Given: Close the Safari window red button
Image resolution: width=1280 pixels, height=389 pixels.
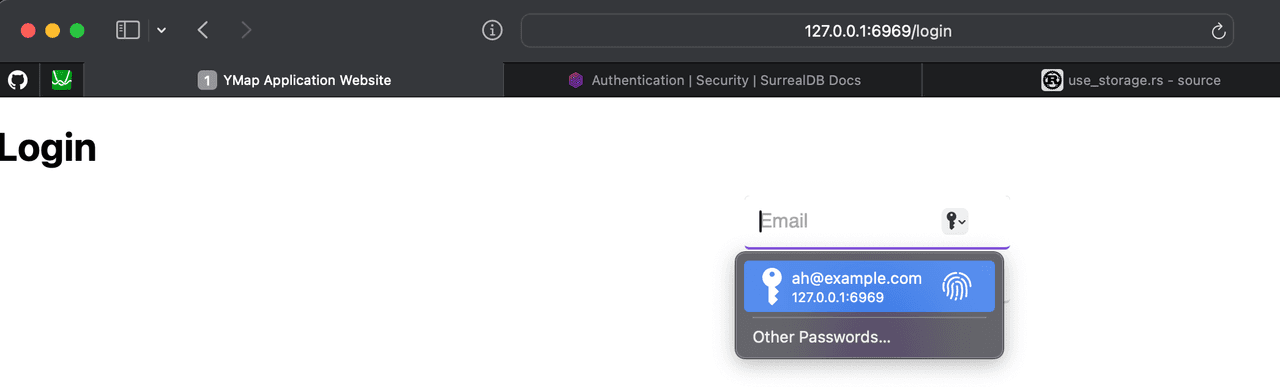Looking at the screenshot, I should tap(28, 31).
